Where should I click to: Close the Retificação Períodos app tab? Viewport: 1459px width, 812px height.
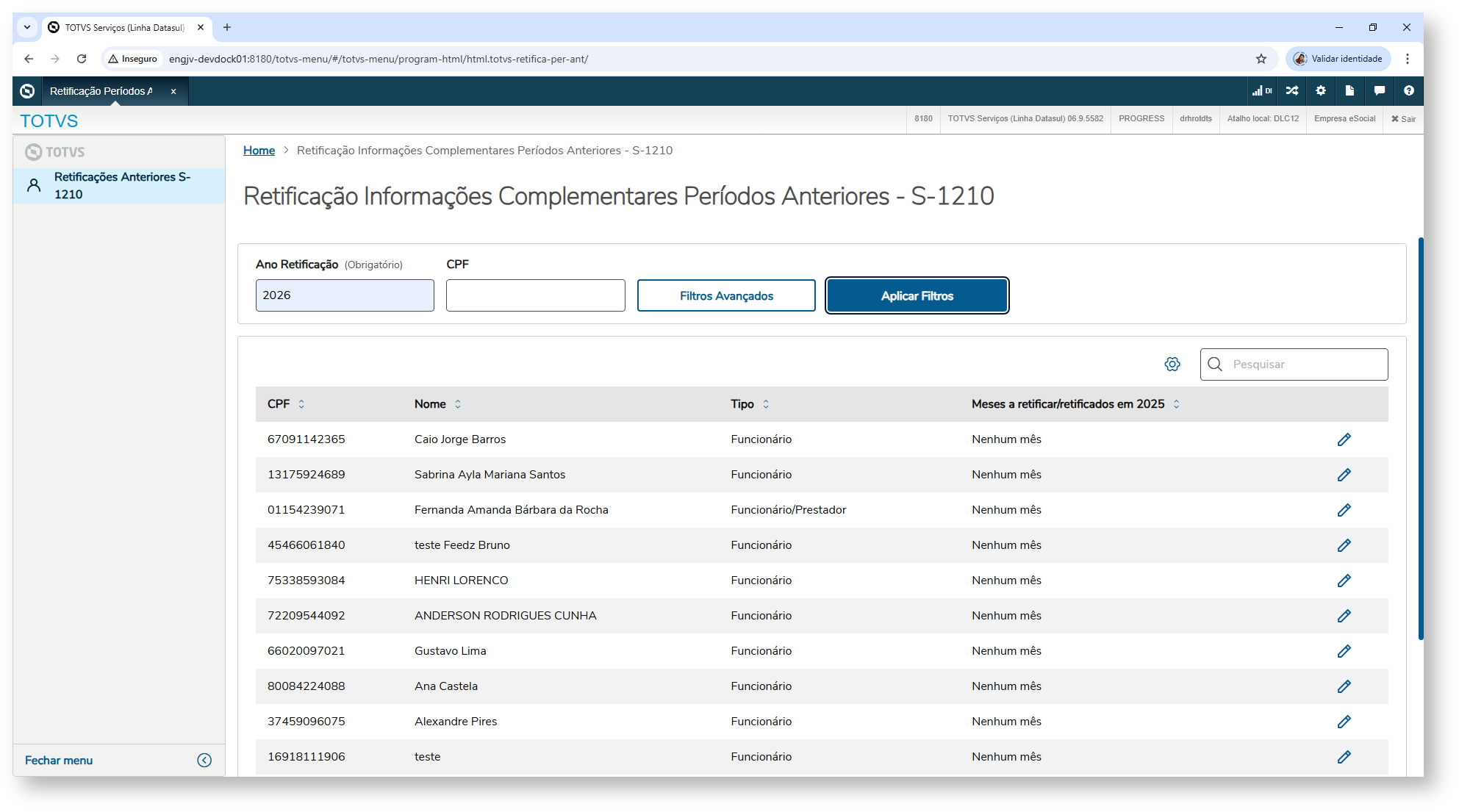coord(173,92)
